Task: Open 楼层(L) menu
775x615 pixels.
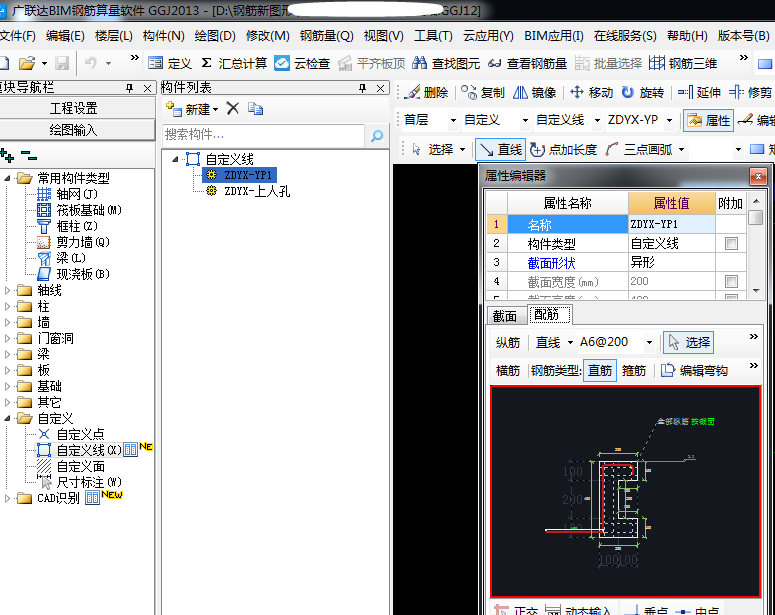Action: (x=114, y=36)
